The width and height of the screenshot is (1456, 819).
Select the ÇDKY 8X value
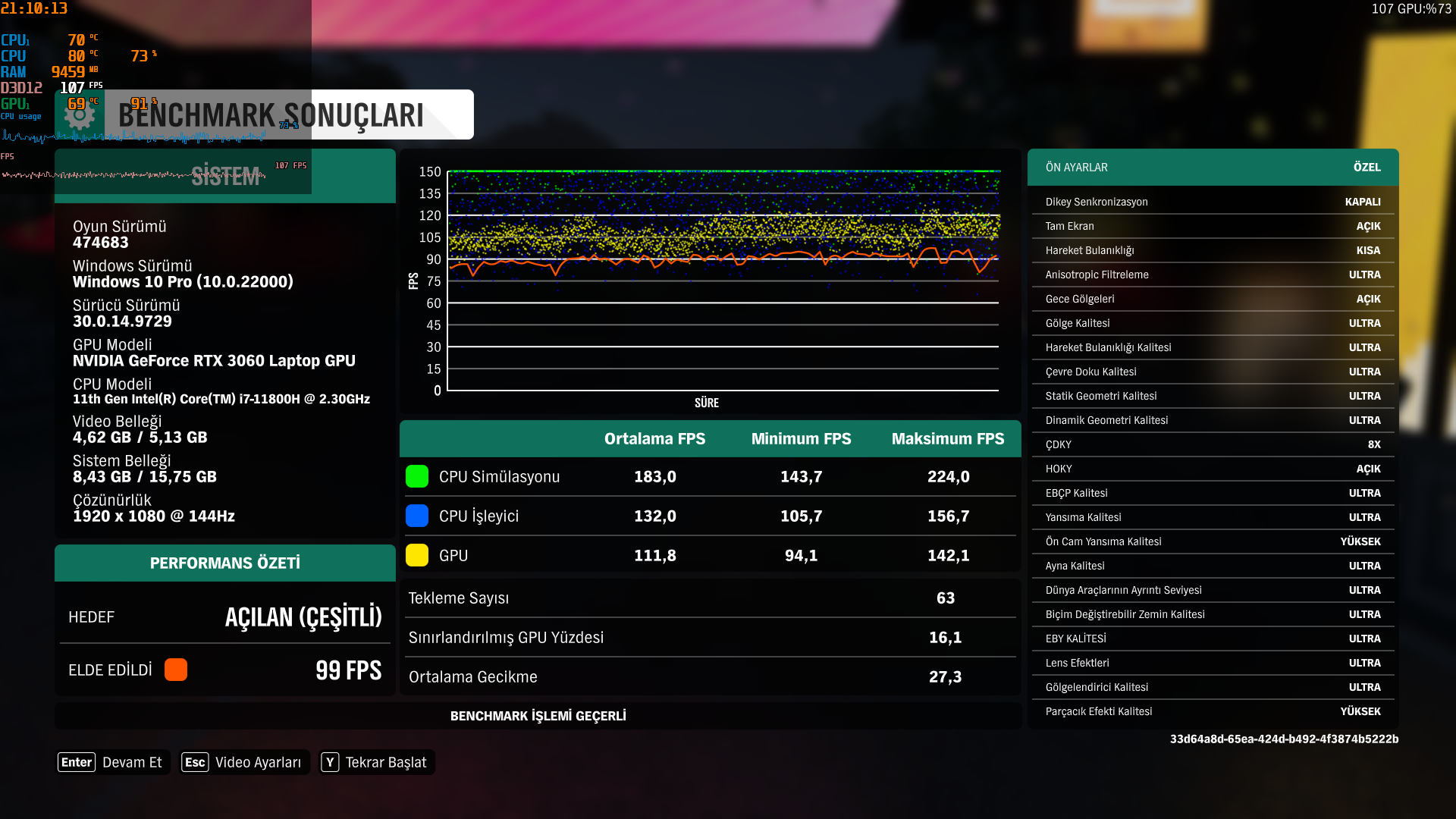pos(1373,444)
